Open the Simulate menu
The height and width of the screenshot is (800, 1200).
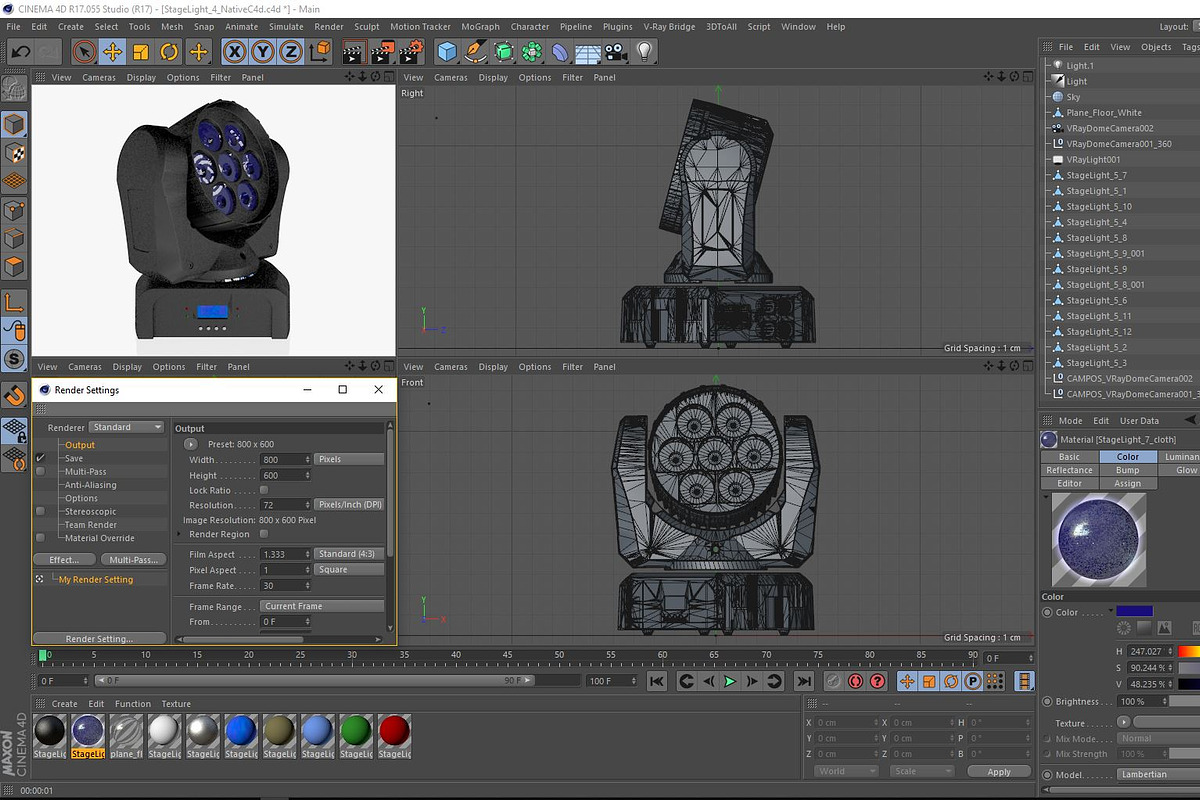tap(286, 27)
